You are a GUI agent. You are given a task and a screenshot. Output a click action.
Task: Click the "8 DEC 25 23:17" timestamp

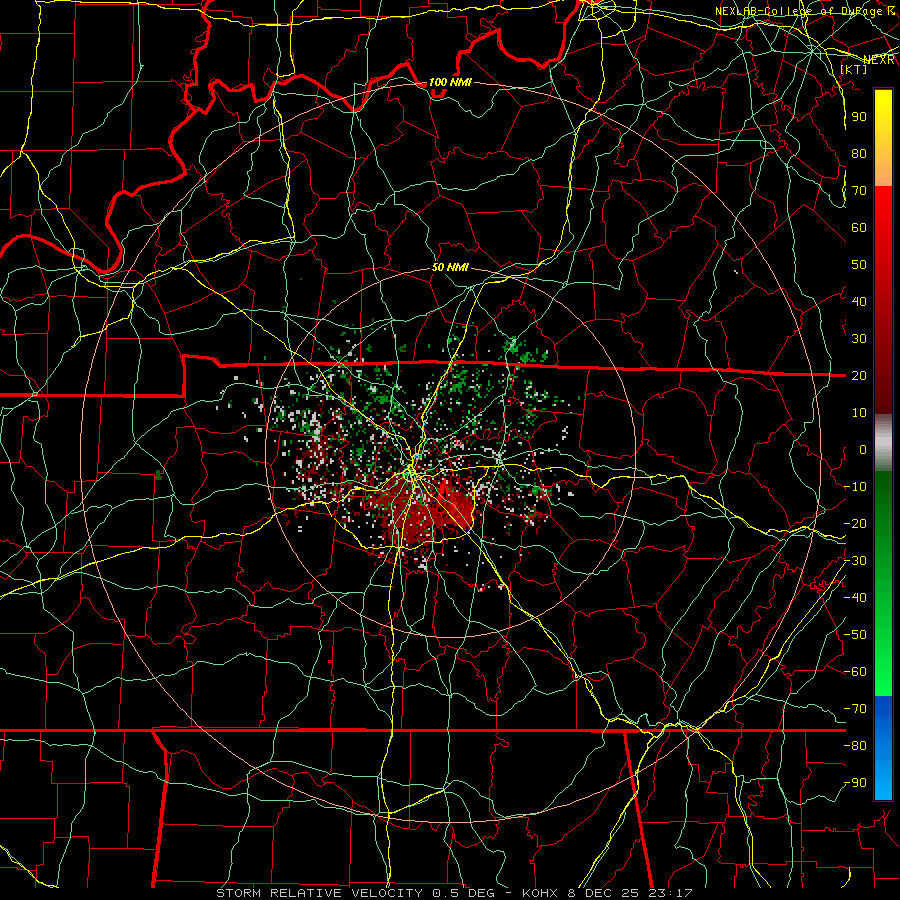(x=628, y=893)
